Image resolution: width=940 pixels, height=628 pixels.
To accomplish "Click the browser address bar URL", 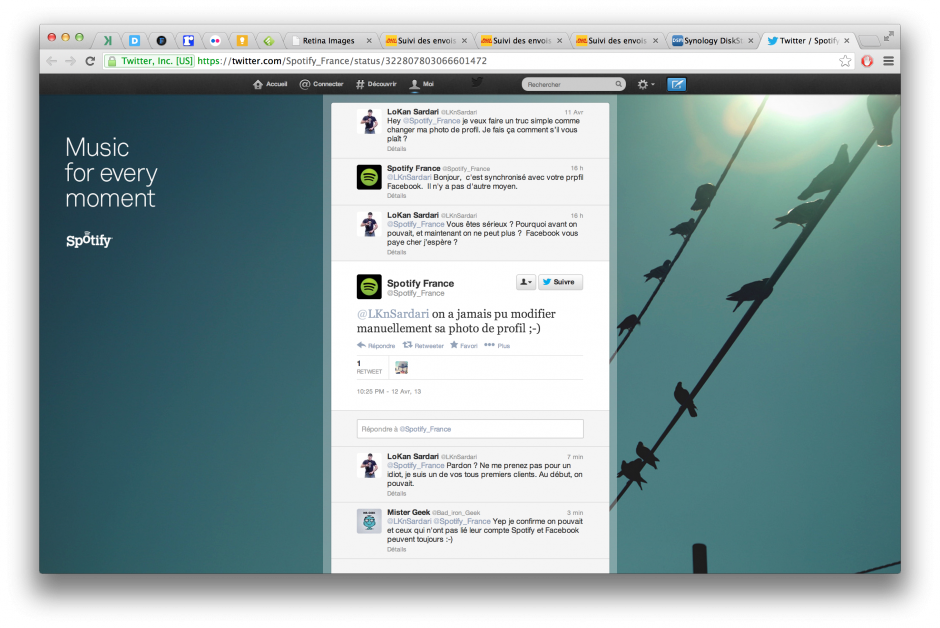I will (342, 61).
